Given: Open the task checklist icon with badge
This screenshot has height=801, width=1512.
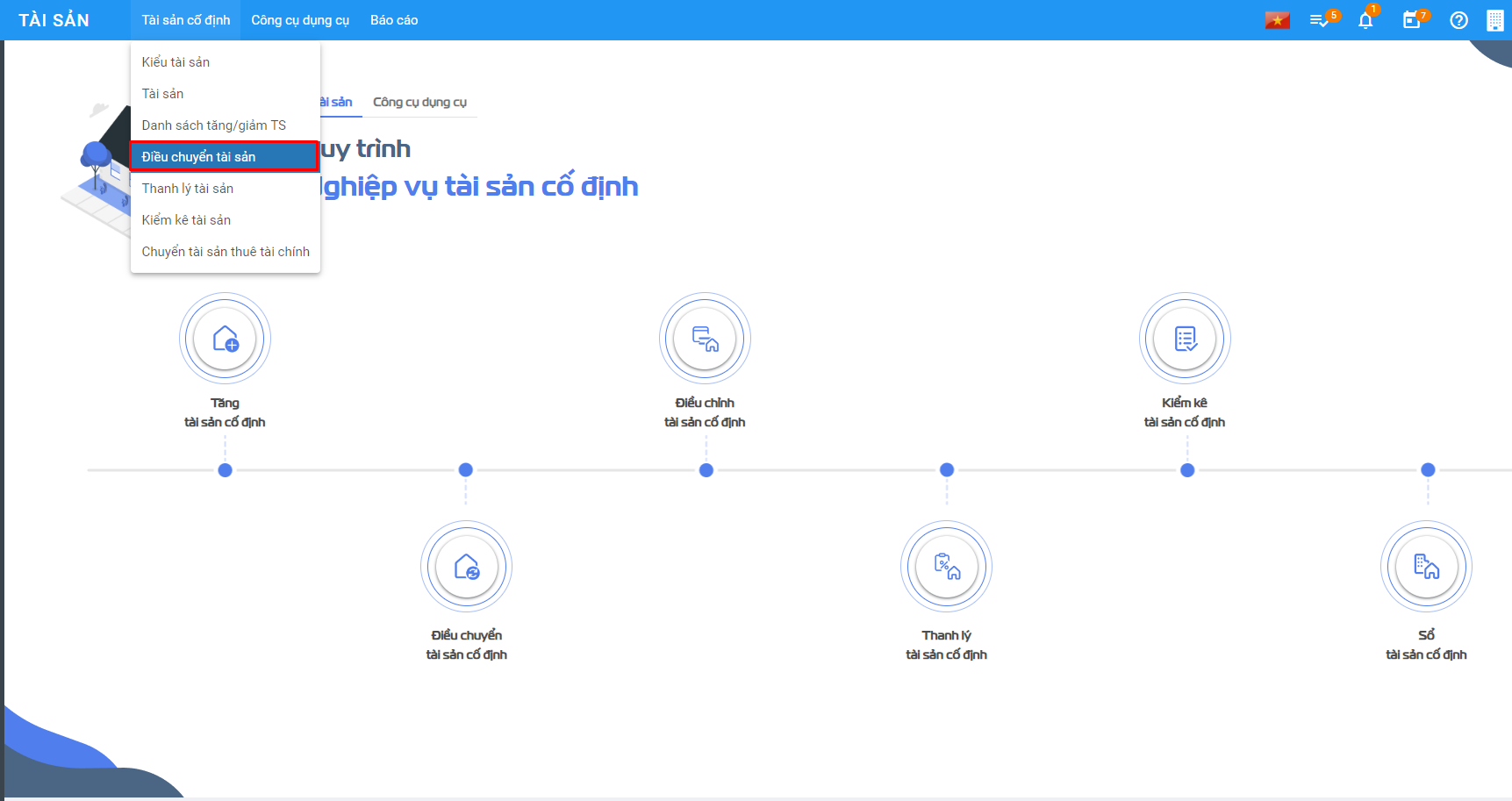Looking at the screenshot, I should tap(1319, 20).
